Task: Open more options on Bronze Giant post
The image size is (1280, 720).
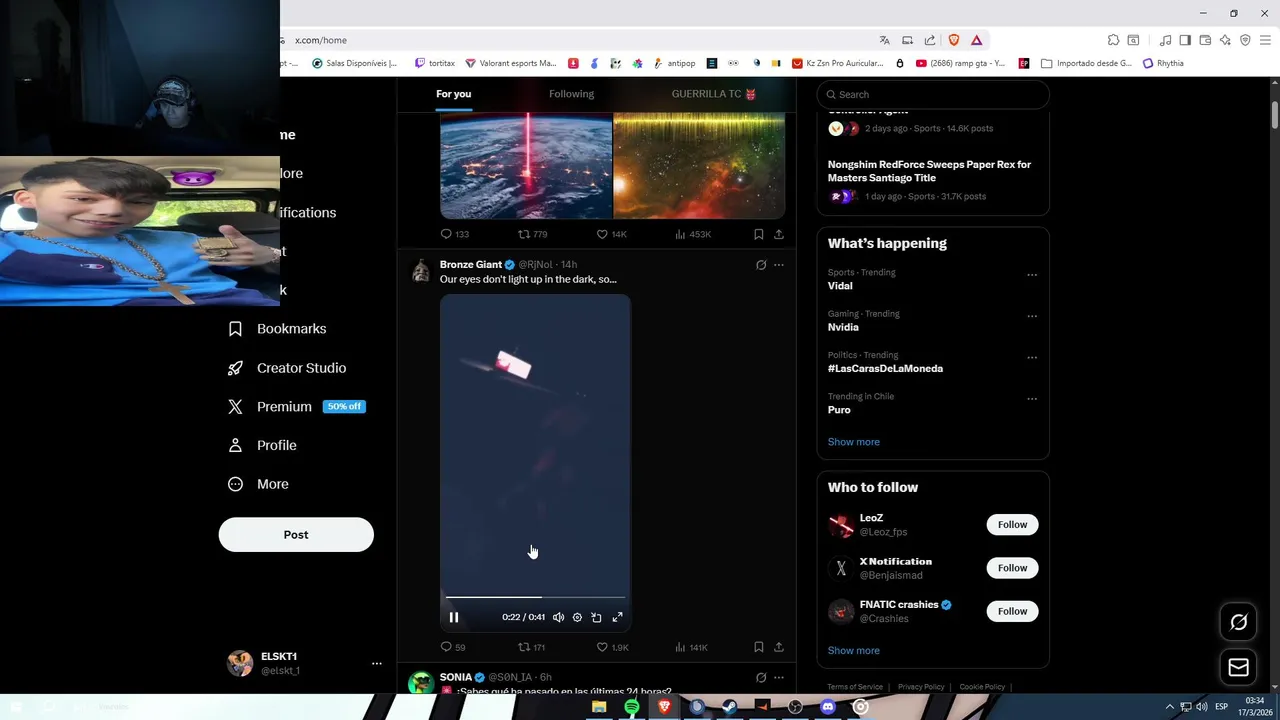Action: 779,265
